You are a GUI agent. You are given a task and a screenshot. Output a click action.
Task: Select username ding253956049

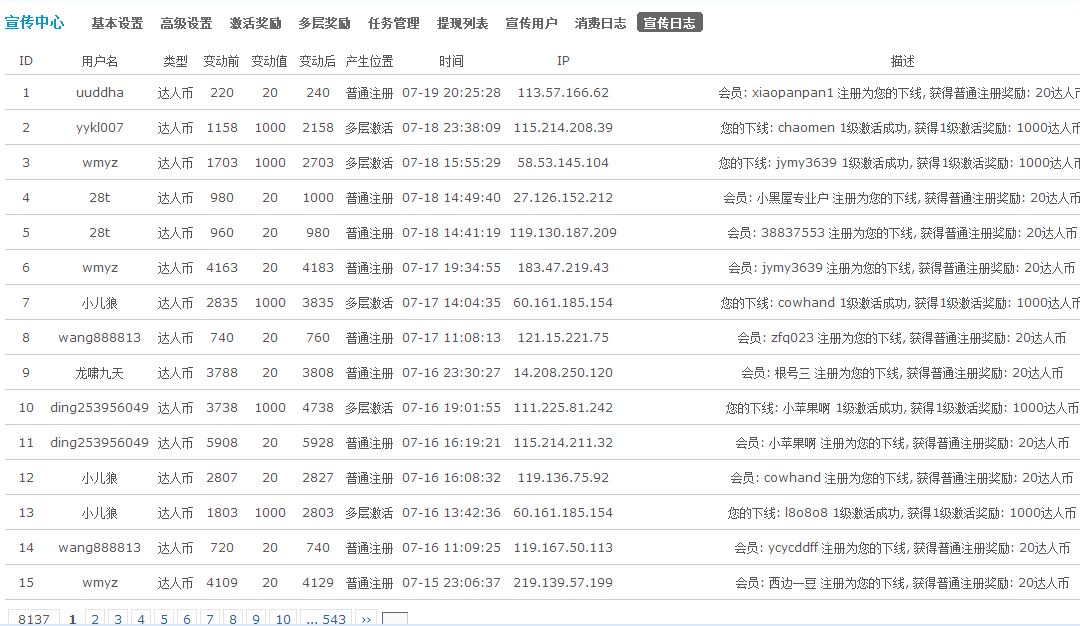(x=101, y=407)
